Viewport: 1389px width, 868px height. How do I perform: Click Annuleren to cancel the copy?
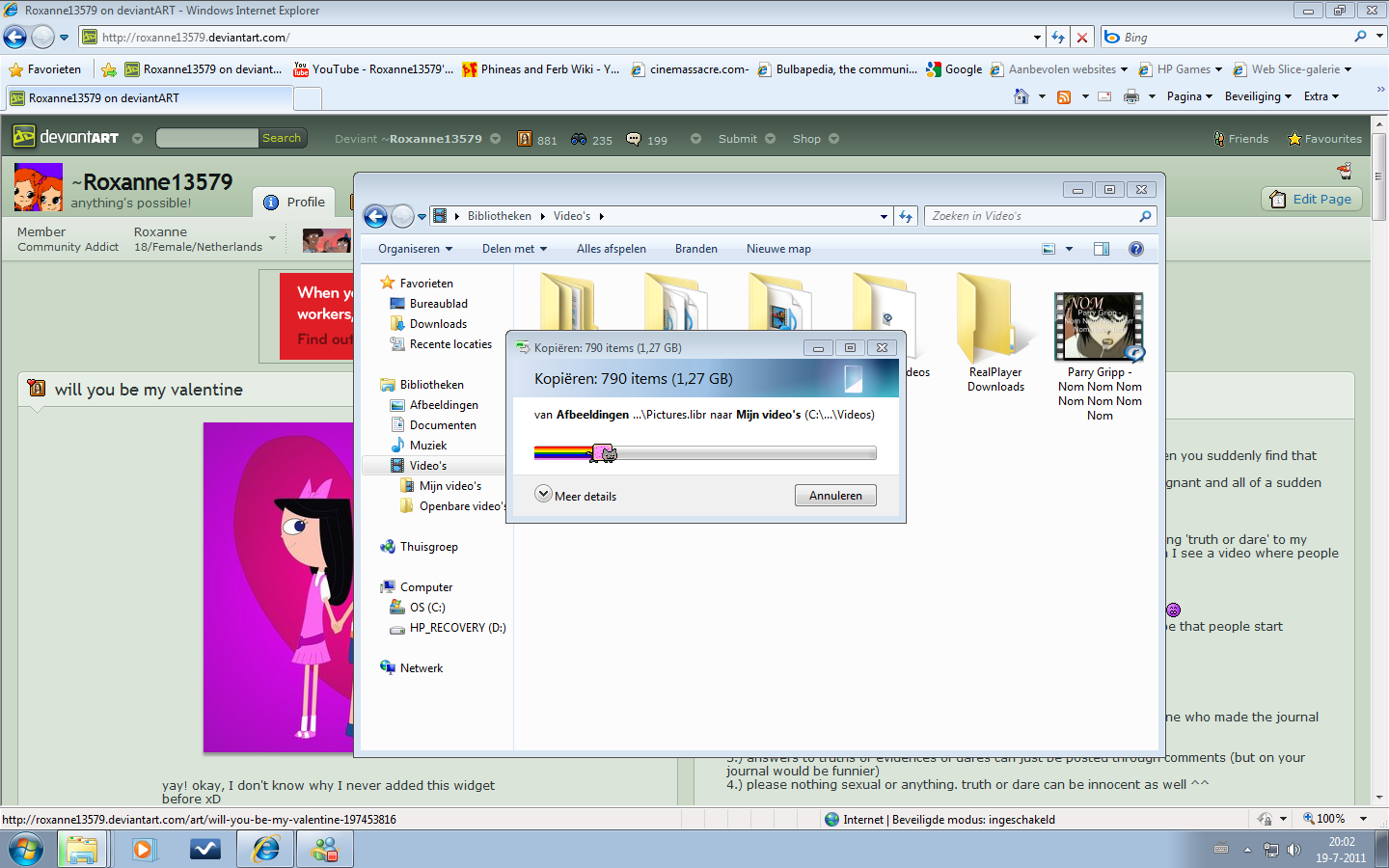pyautogui.click(x=835, y=496)
